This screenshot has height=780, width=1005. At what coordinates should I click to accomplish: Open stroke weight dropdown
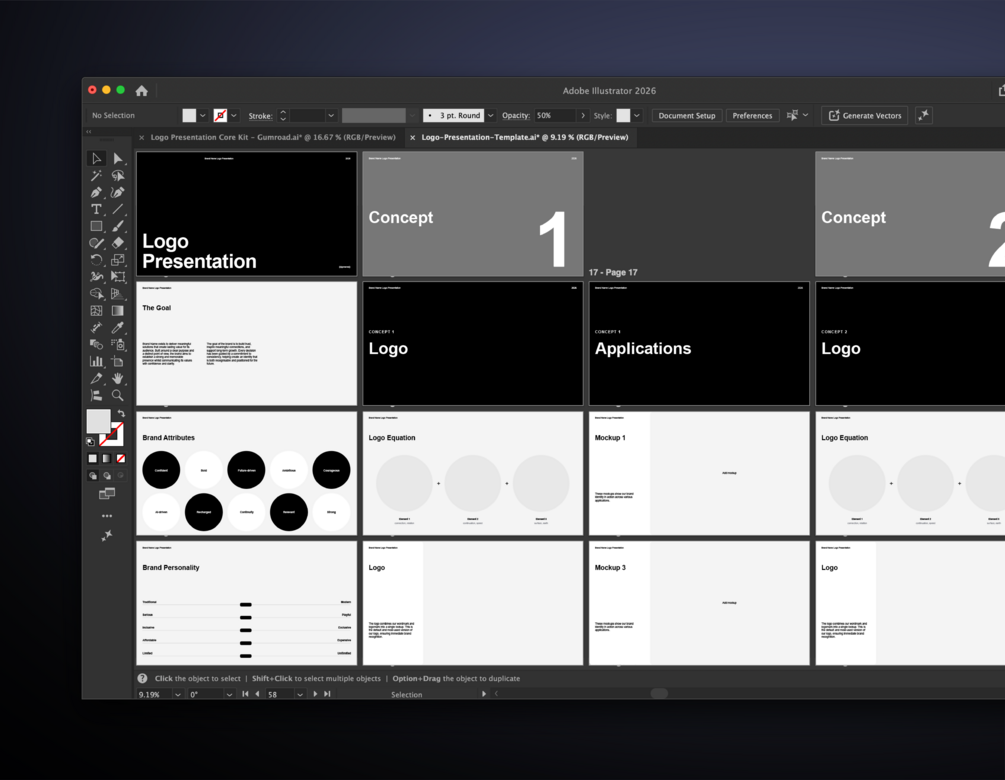[331, 115]
